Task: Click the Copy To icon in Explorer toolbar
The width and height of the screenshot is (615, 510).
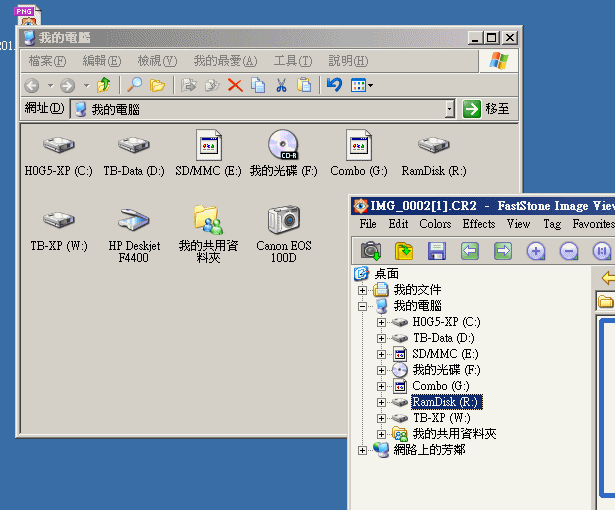Action: [x=212, y=85]
